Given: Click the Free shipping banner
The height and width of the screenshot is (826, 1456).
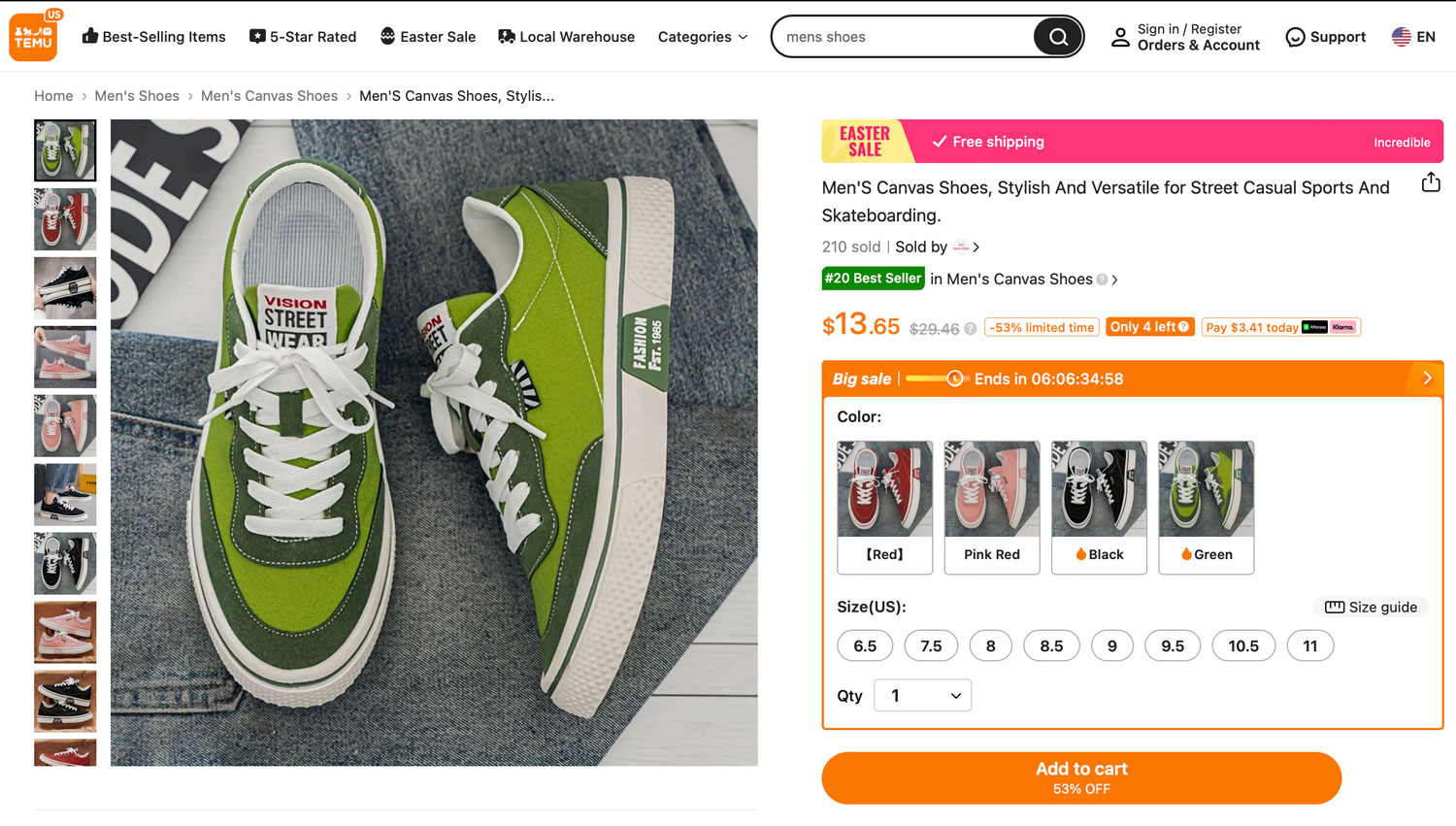Looking at the screenshot, I should (x=1132, y=142).
